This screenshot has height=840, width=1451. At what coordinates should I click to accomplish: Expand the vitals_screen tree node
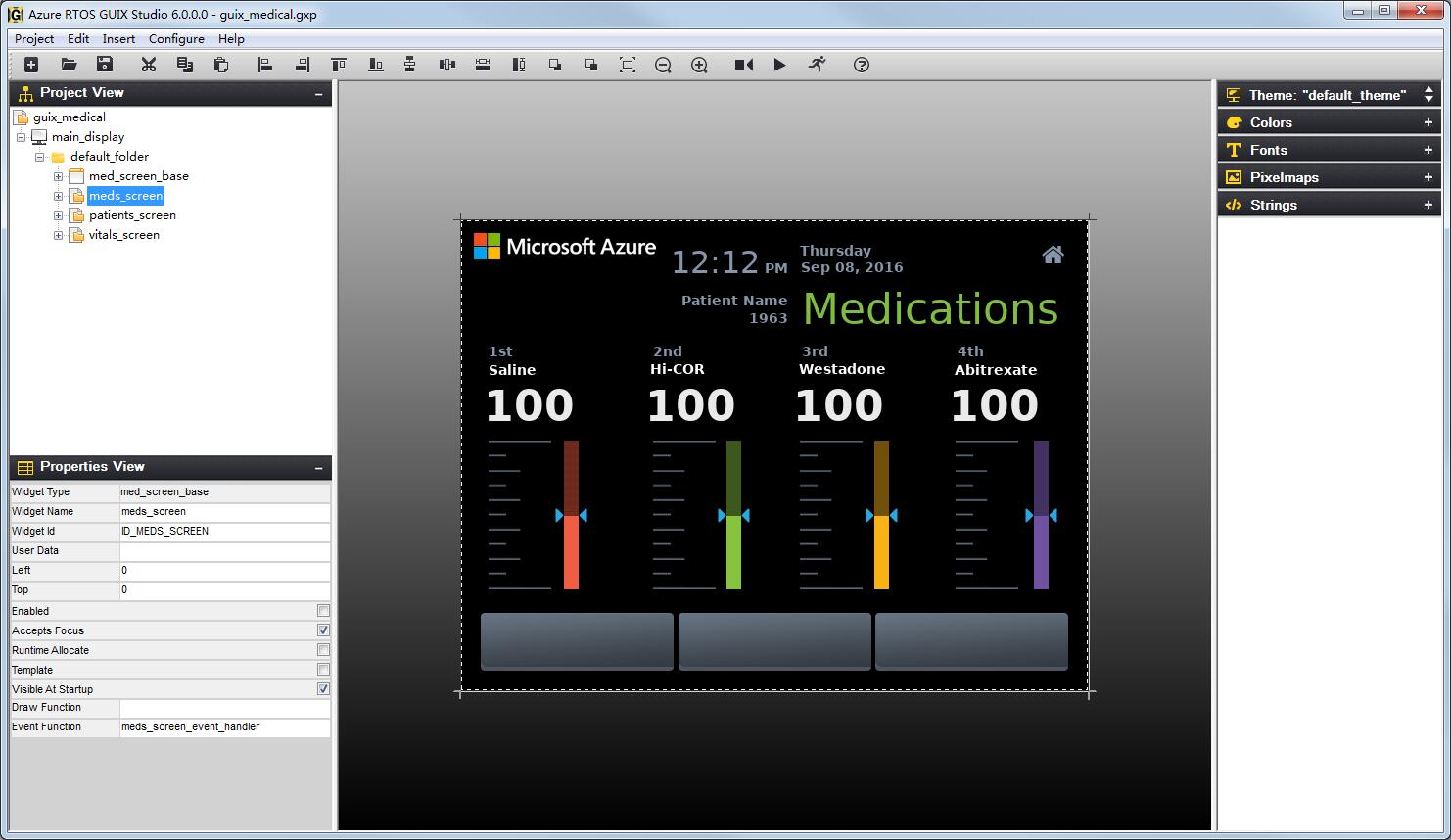(x=58, y=235)
